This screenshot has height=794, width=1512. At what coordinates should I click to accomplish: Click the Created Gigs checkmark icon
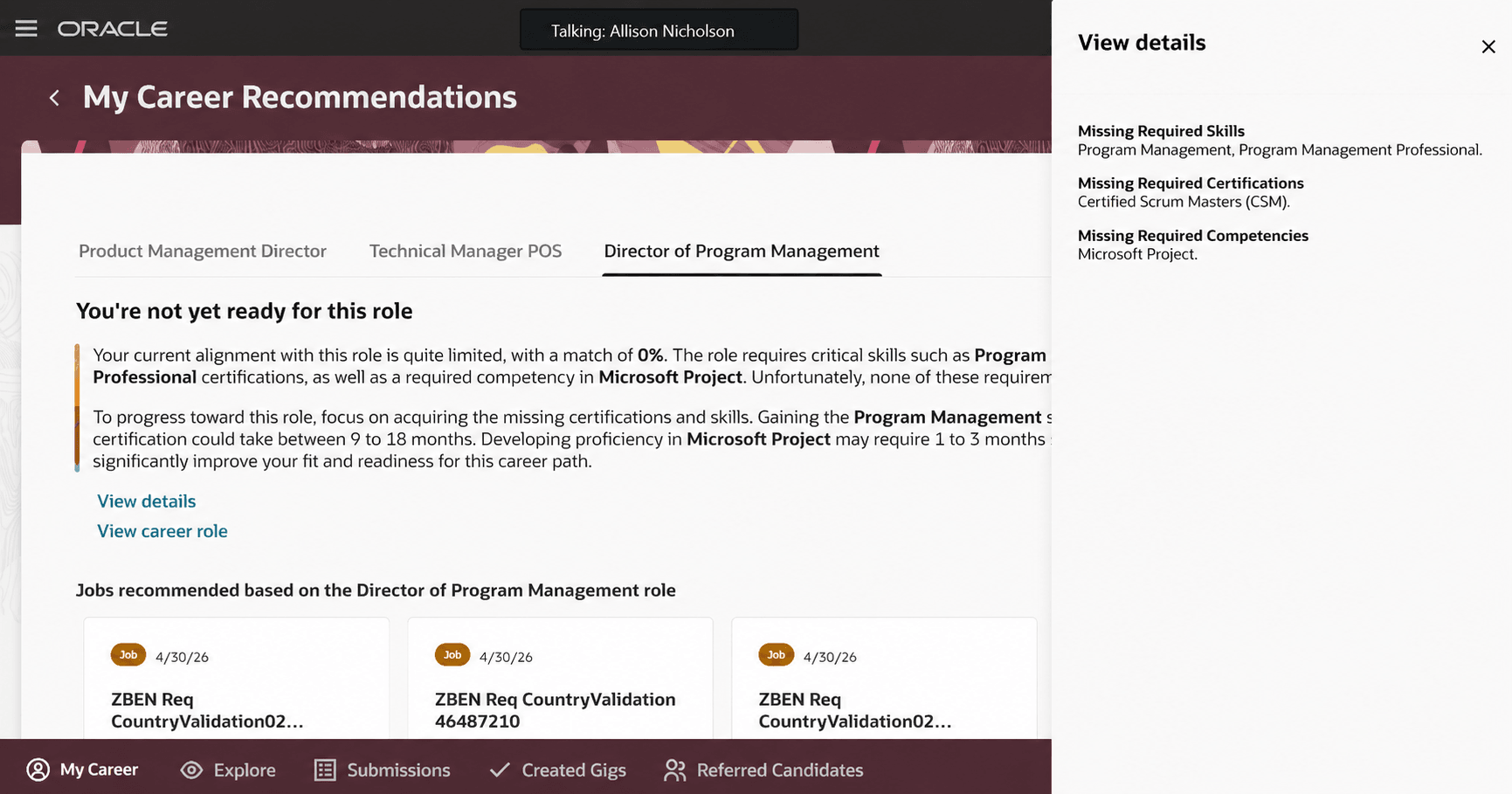pos(500,770)
